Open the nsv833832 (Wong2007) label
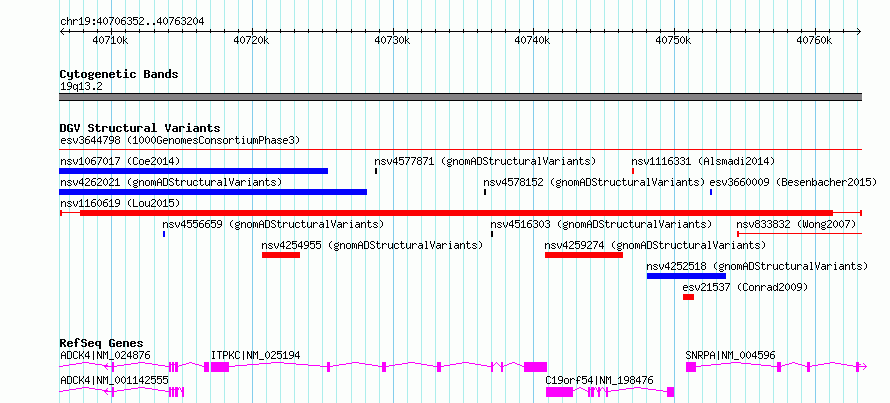Viewport: 890px width, 403px height. pos(796,224)
